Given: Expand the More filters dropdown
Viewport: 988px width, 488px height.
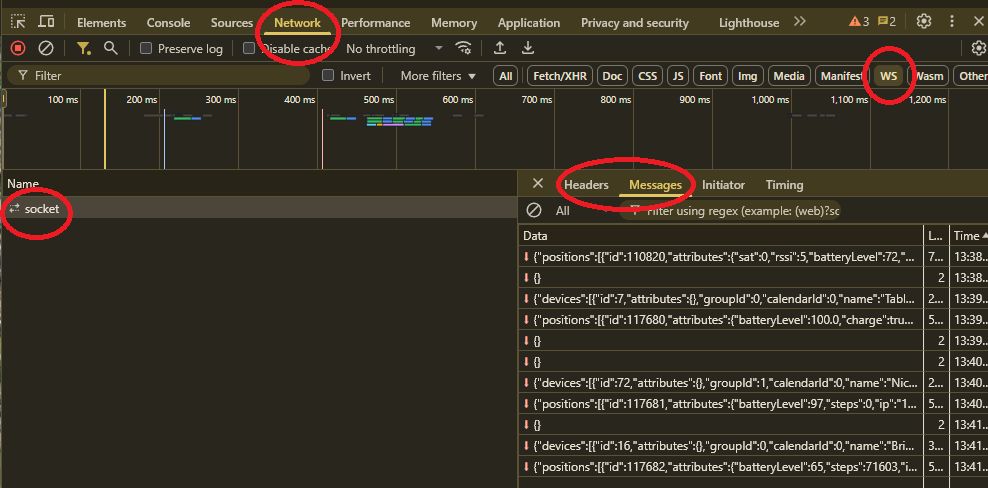Looking at the screenshot, I should [x=439, y=75].
